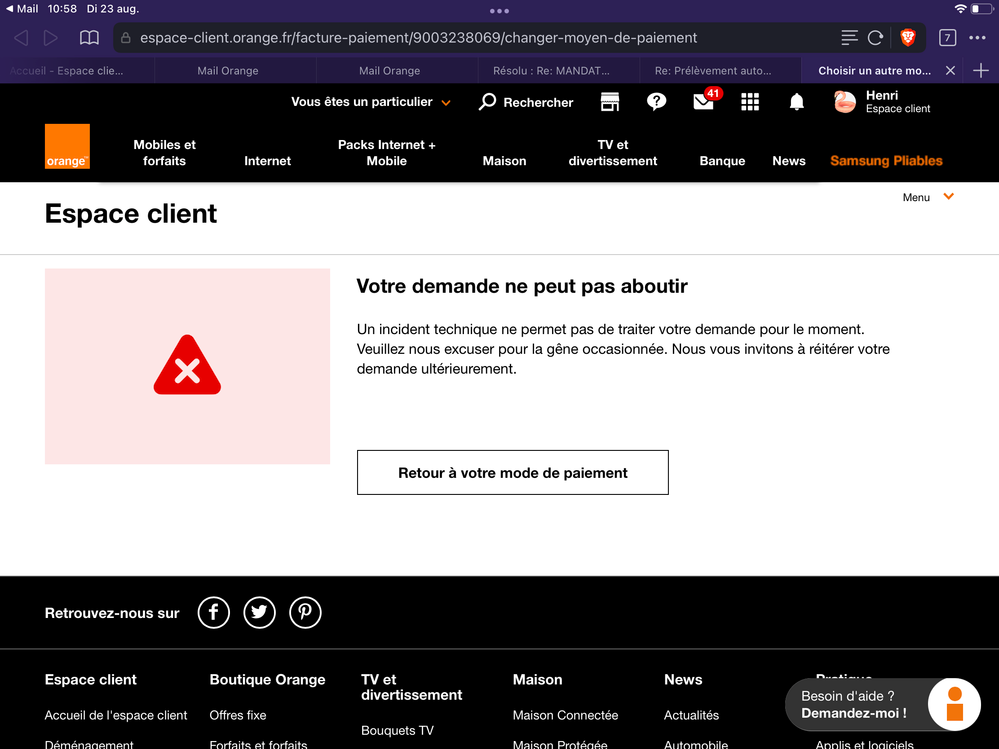Click Retour à votre mode de paiement
Image resolution: width=999 pixels, height=749 pixels.
point(512,472)
